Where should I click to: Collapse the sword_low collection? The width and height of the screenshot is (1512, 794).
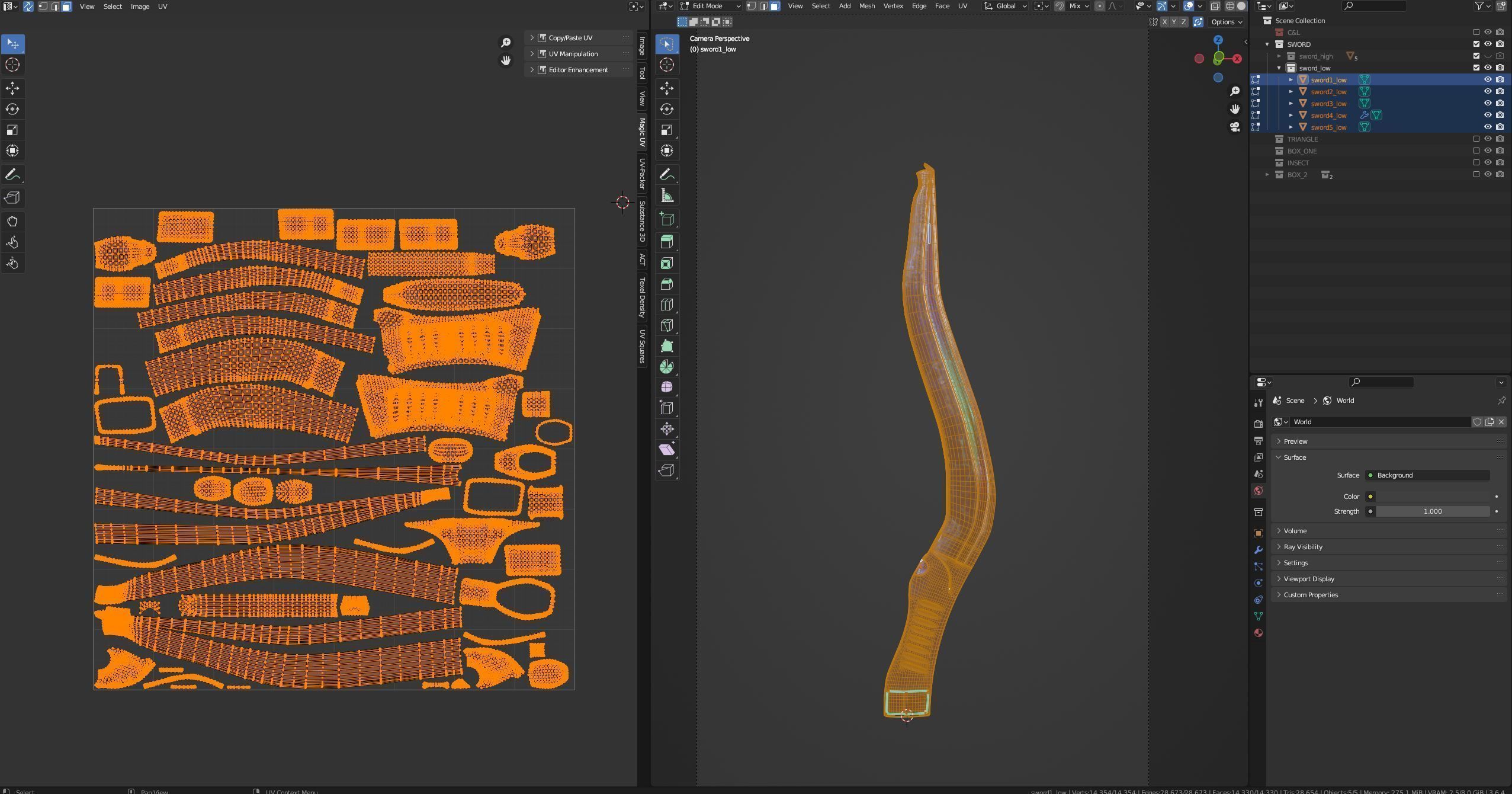click(x=1279, y=68)
